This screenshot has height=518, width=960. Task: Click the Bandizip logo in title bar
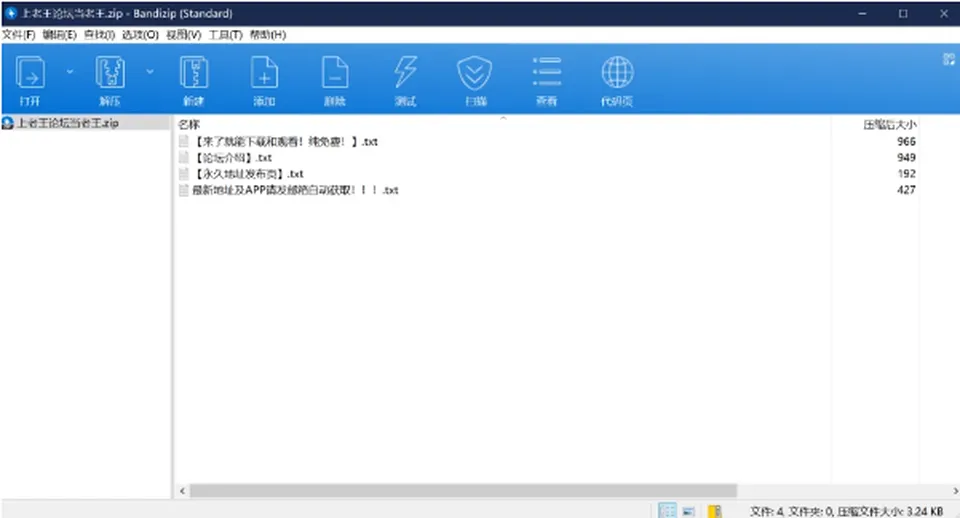10,13
